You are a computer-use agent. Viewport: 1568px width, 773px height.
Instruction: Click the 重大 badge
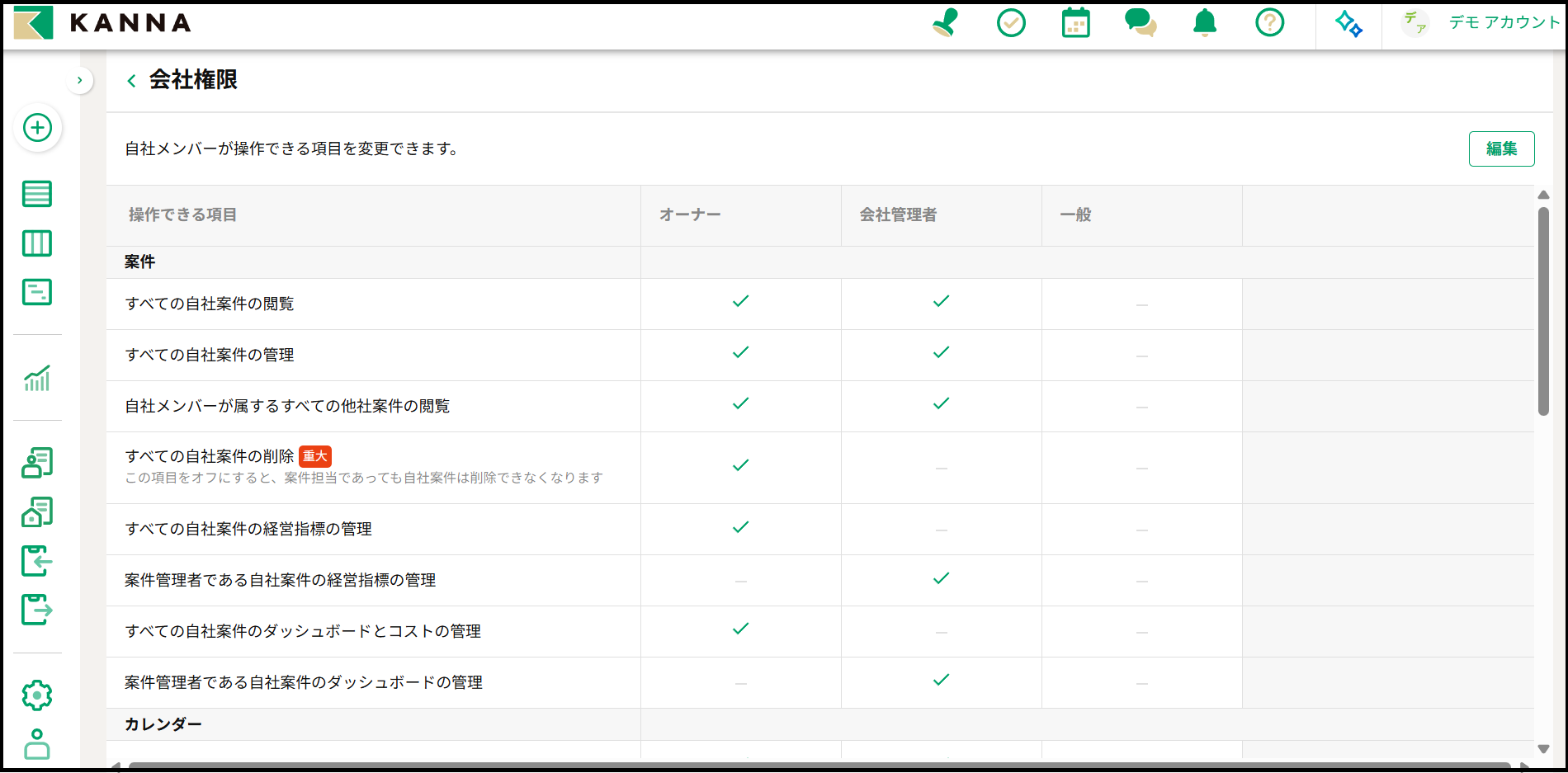pos(315,456)
